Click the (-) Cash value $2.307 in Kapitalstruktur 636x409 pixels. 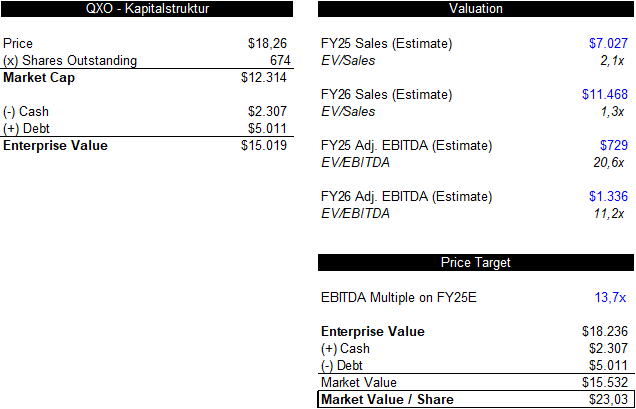point(267,112)
